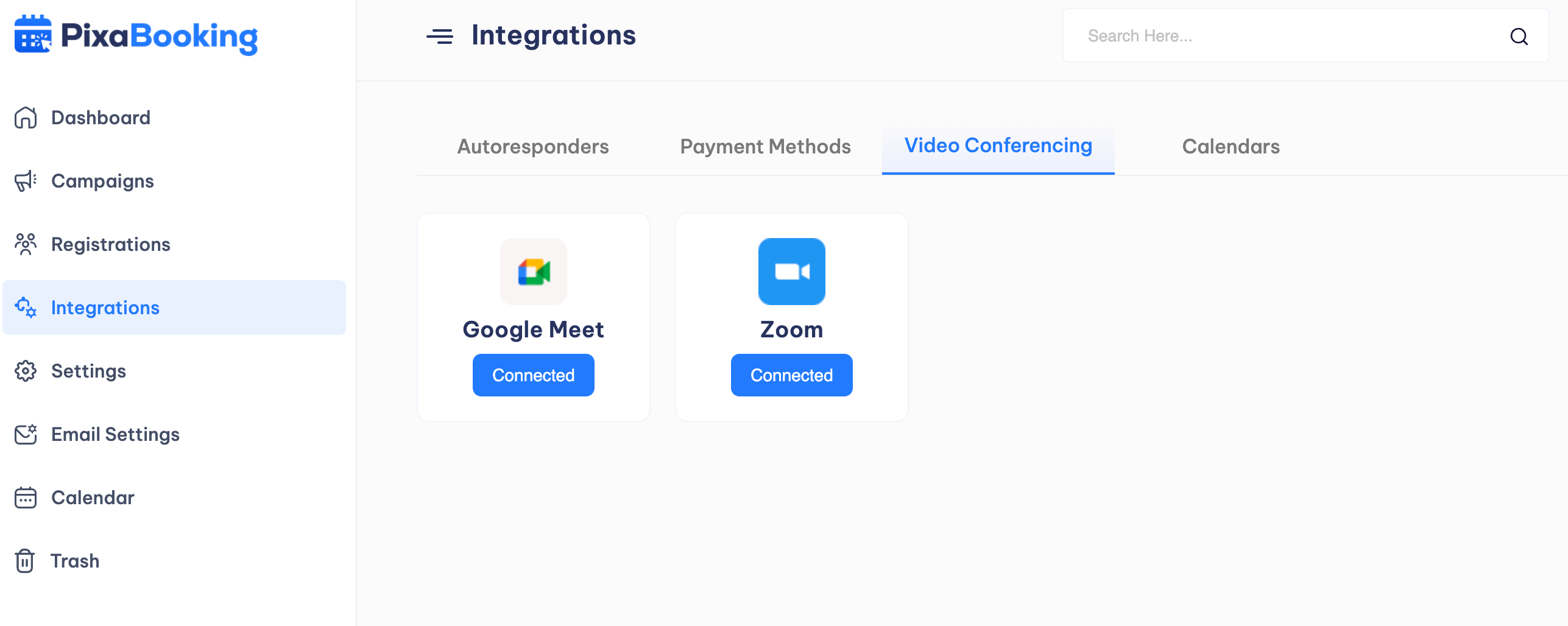Switch to the Autoresponders tab
This screenshot has width=1568, height=626.
[533, 147]
